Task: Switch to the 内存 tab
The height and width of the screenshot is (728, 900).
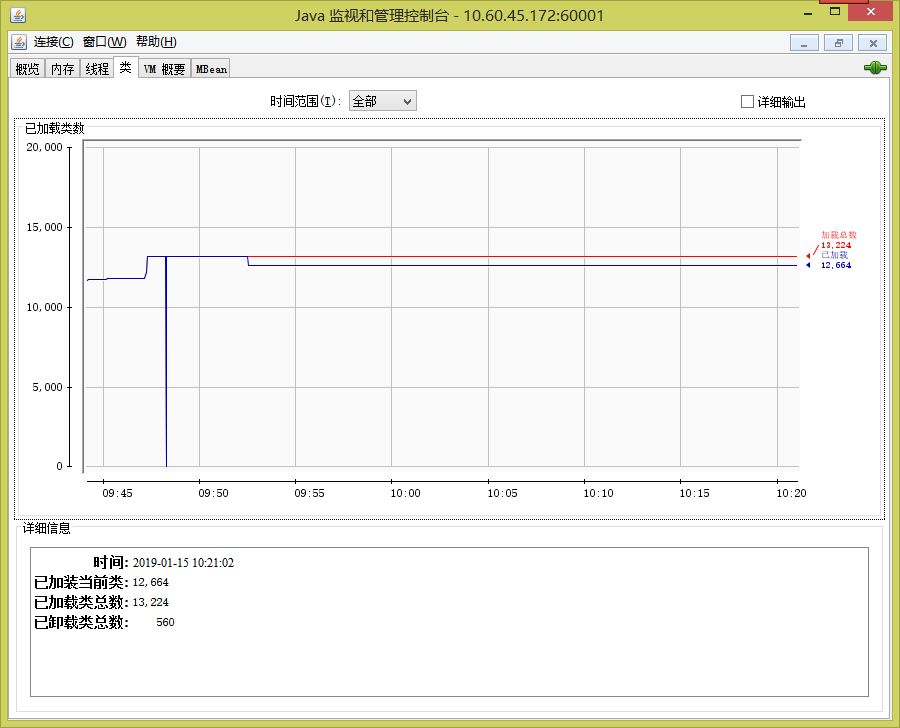Action: (x=62, y=69)
